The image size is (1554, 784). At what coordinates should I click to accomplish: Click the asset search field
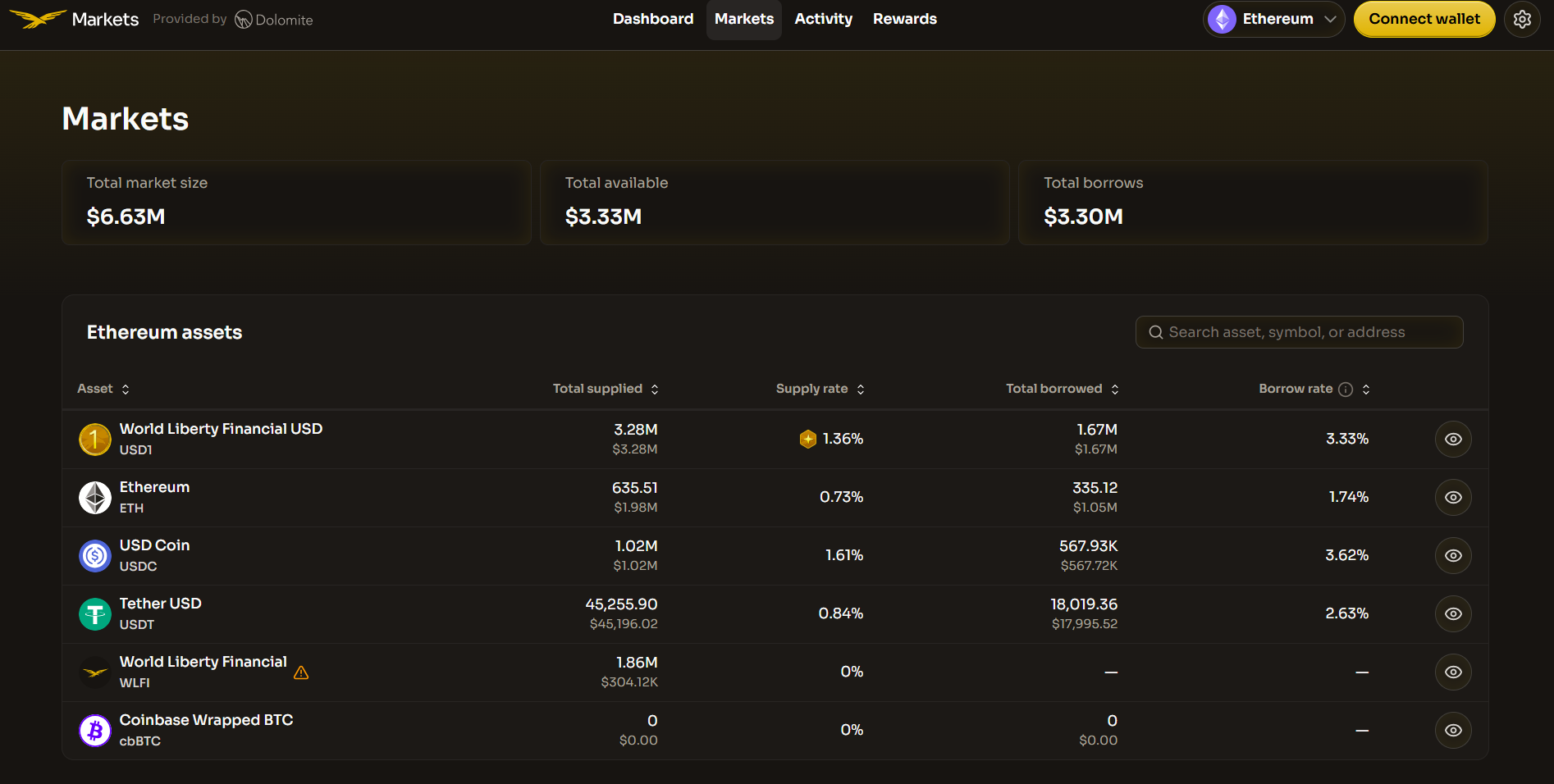coord(1299,332)
